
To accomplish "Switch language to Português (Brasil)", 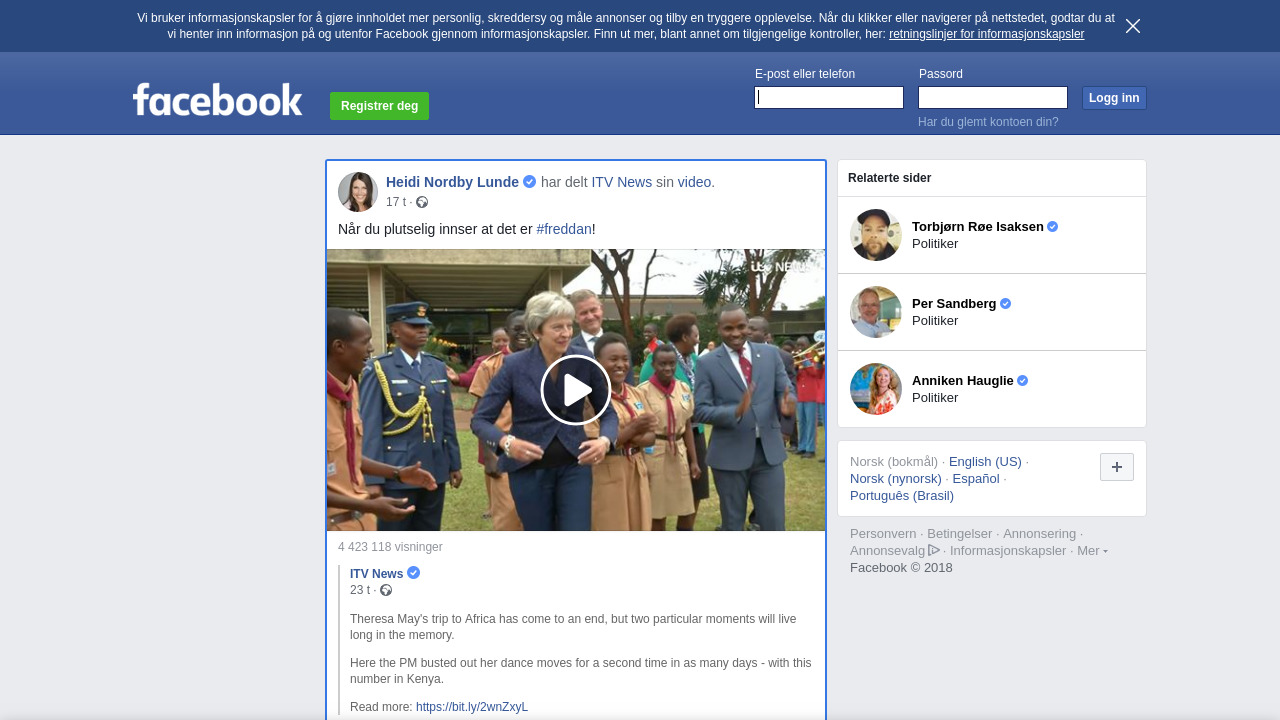I will (902, 496).
